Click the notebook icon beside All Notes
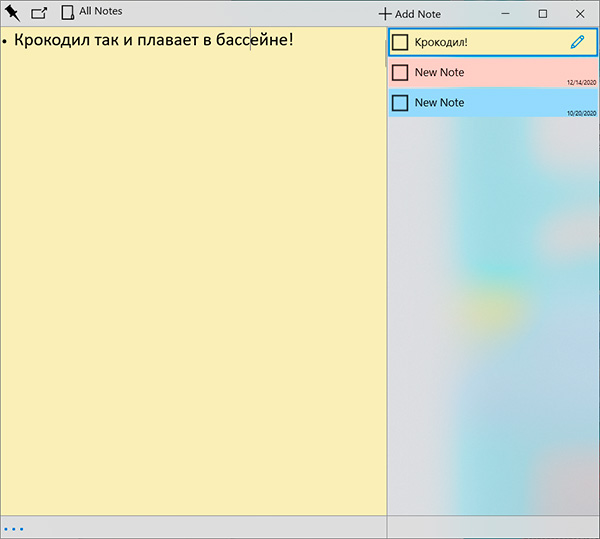Screen dimensions: 600x539 68,13
